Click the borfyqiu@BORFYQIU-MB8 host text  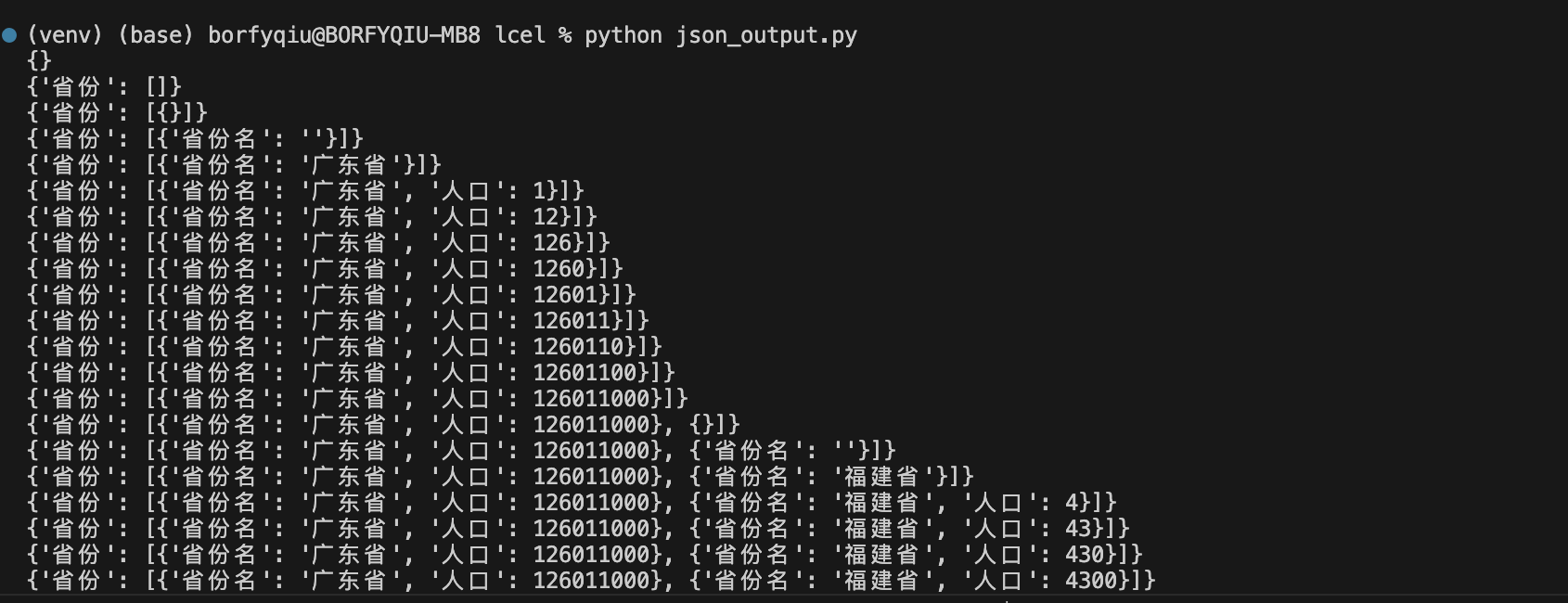[x=344, y=35]
